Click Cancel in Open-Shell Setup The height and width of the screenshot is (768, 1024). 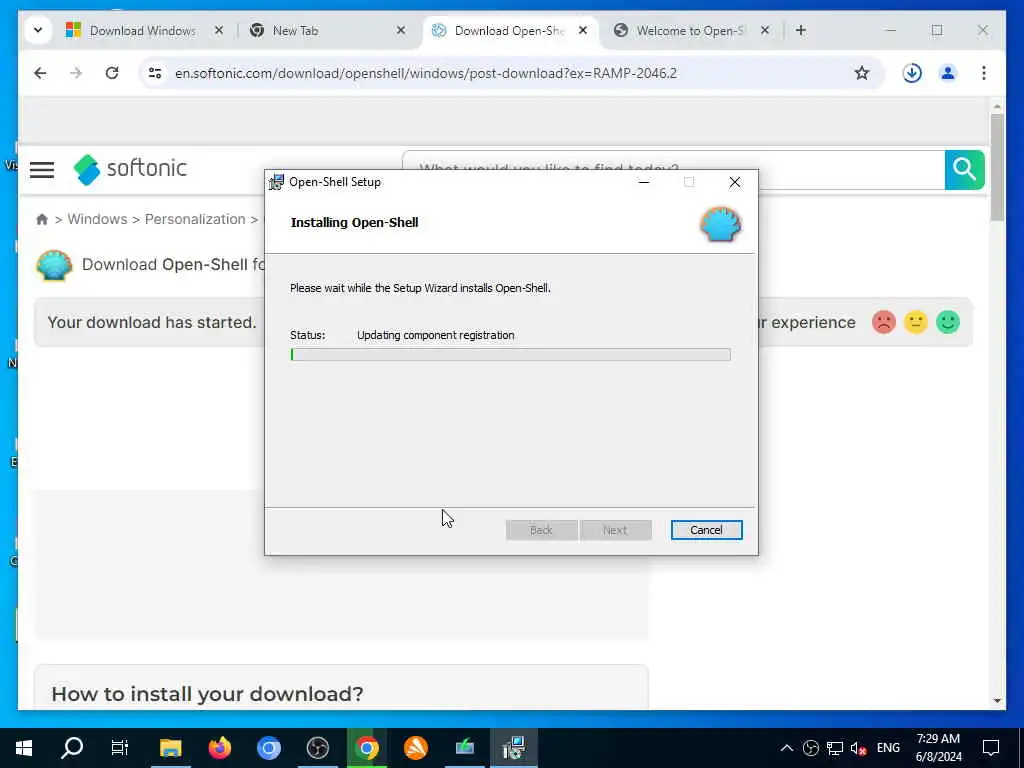(706, 530)
